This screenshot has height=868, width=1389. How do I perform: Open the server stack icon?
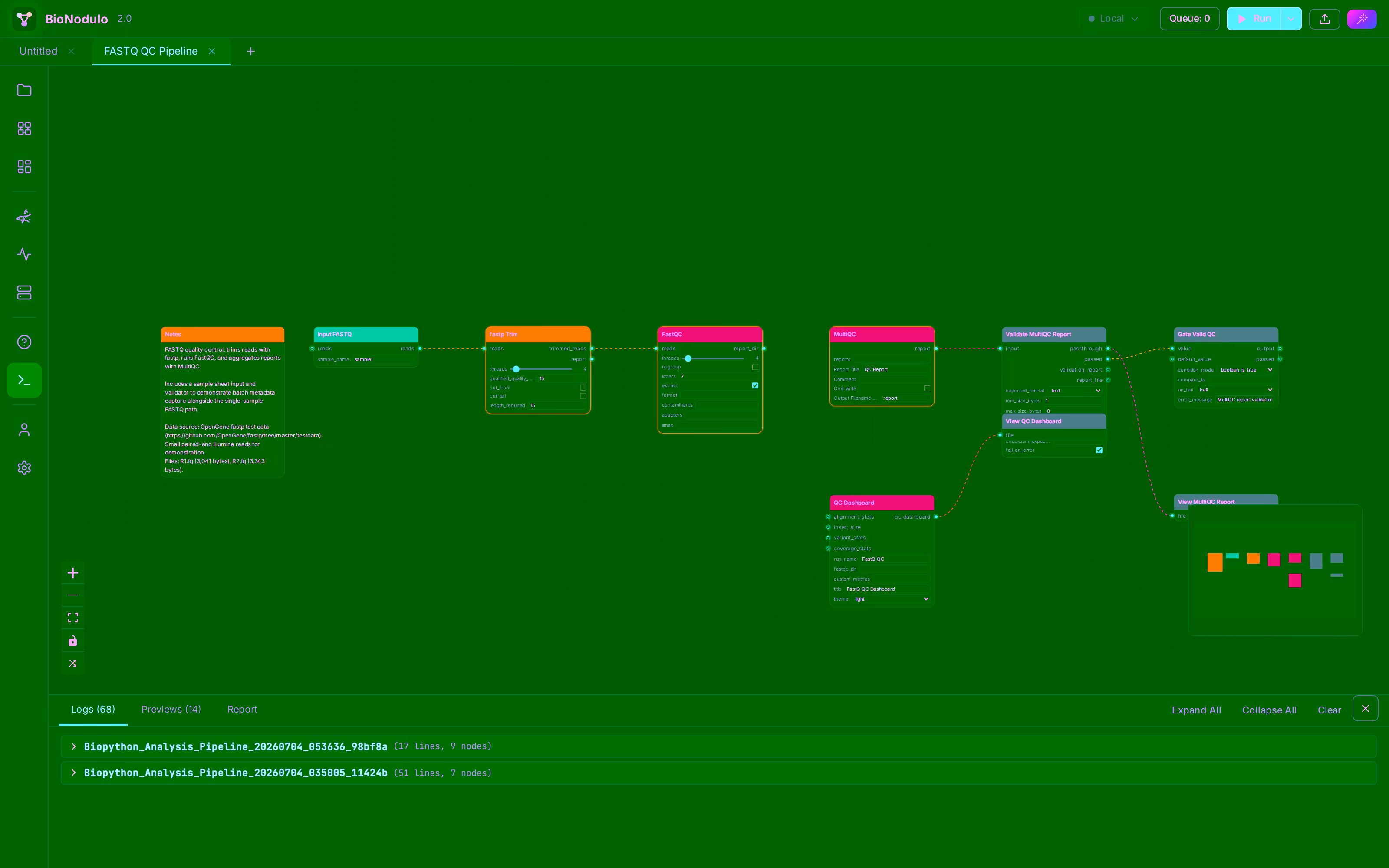click(x=24, y=292)
